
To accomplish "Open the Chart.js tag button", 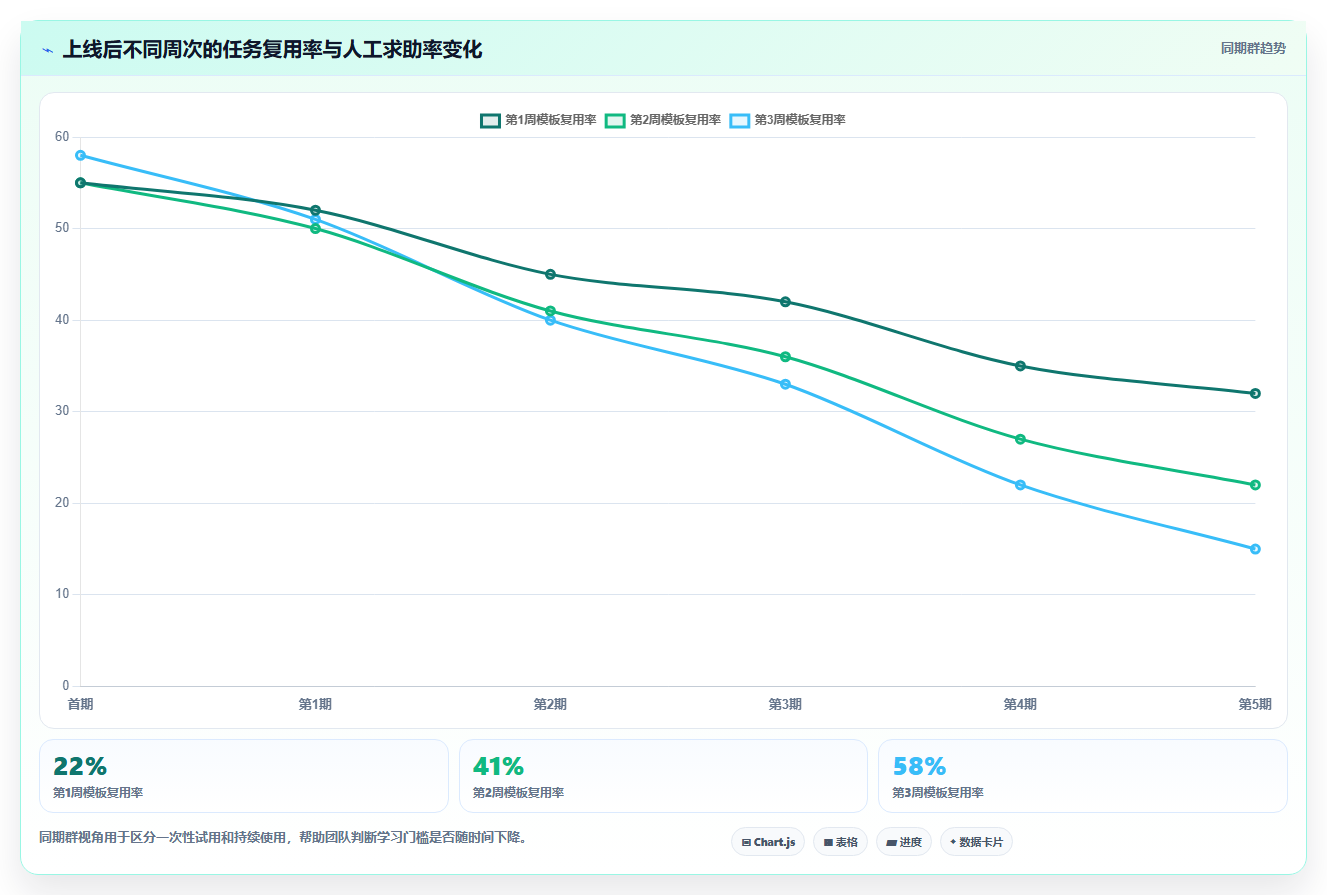I will point(768,842).
